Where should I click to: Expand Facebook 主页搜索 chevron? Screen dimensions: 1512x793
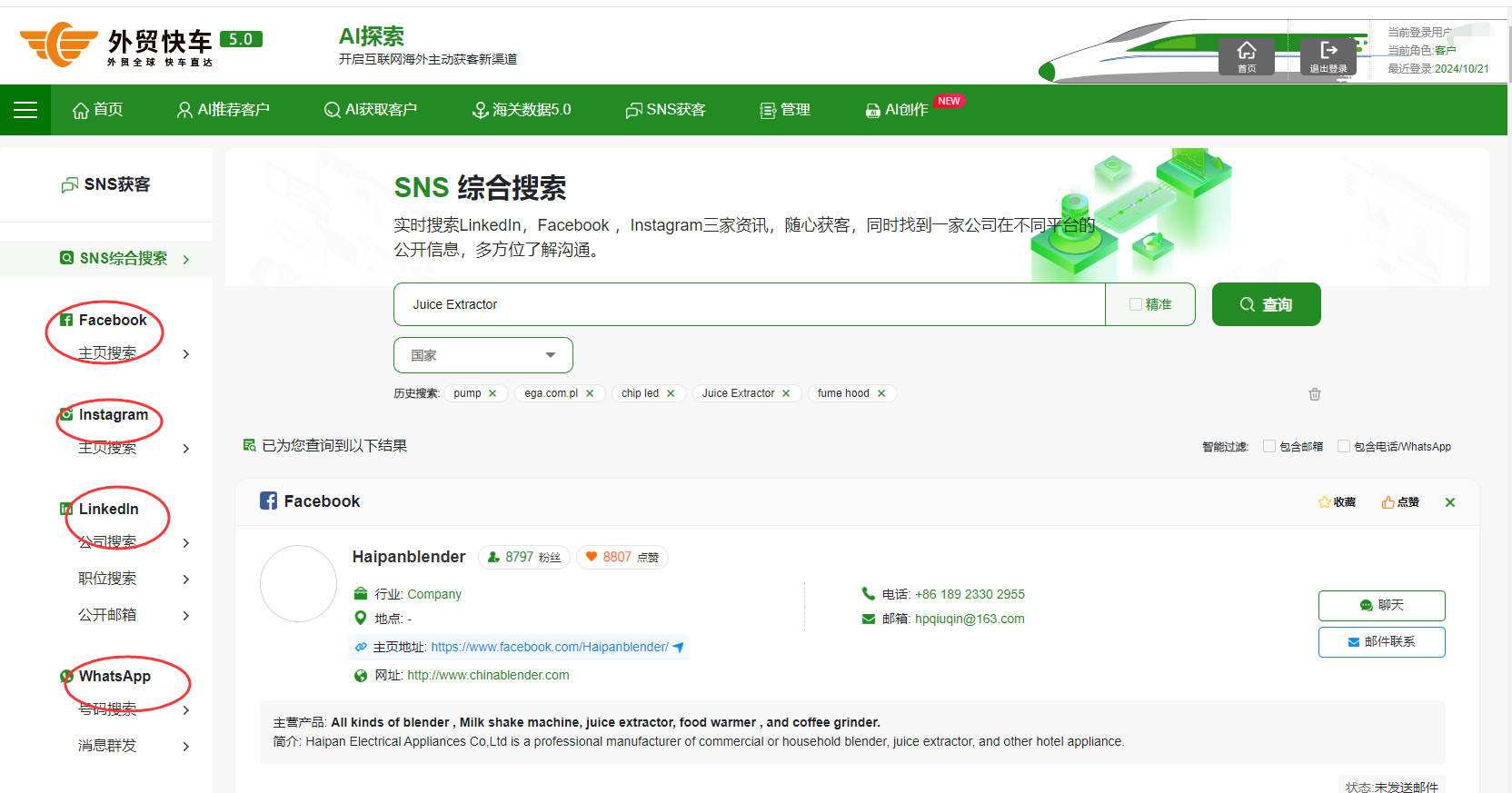[x=186, y=354]
